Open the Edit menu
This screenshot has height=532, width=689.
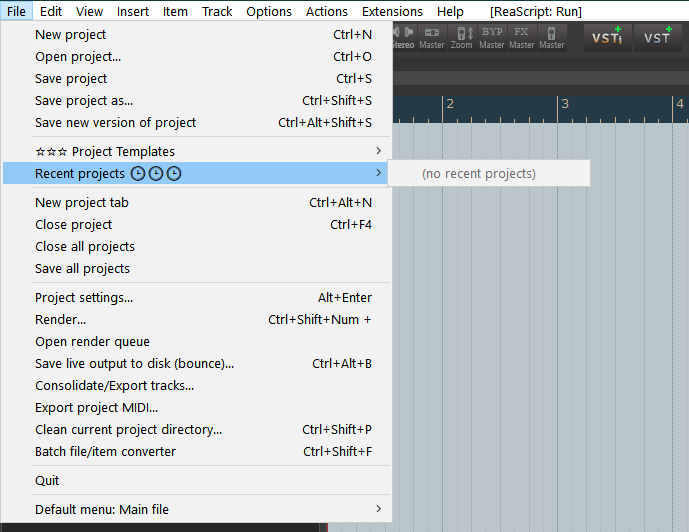(51, 11)
